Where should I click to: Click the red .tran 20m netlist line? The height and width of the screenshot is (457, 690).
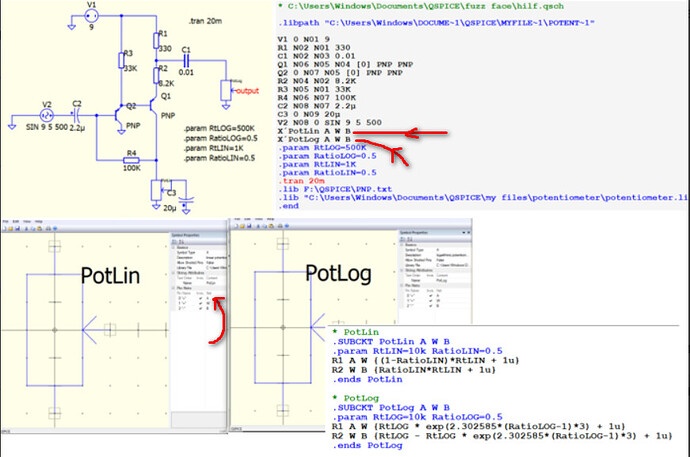[301, 181]
